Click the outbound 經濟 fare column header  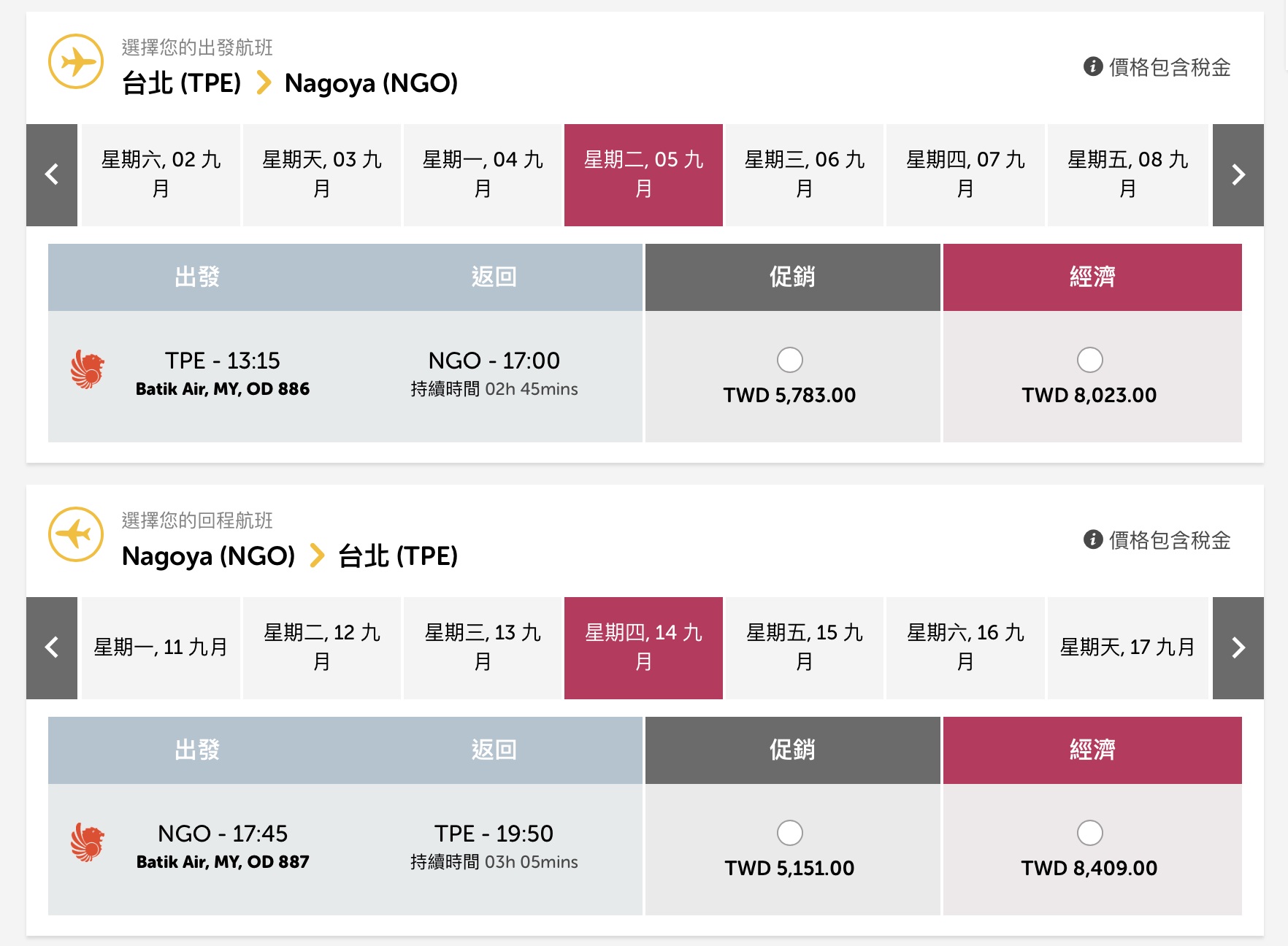[x=1092, y=277]
